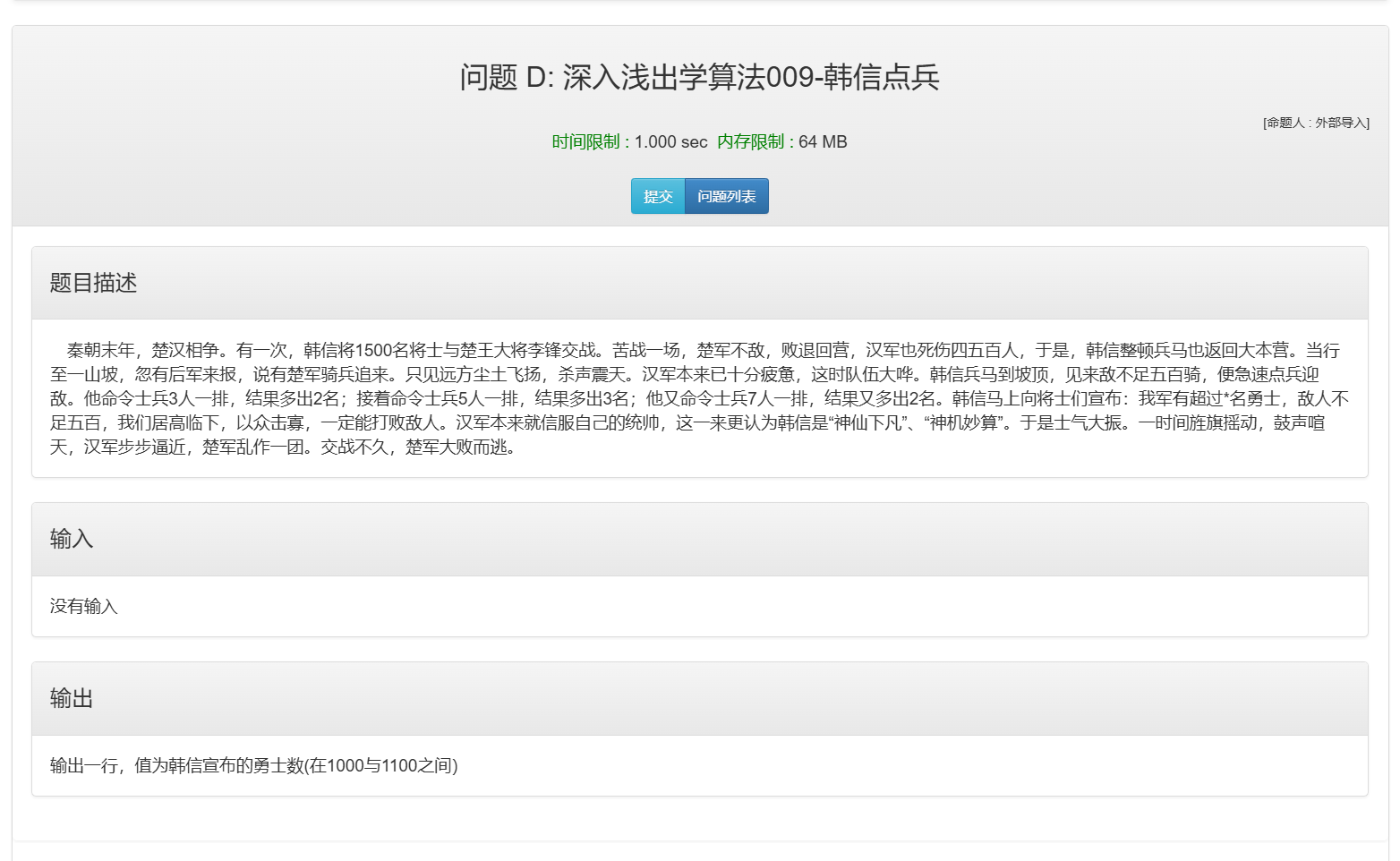
Task: Click the 输出 panel body area
Action: tap(698, 766)
